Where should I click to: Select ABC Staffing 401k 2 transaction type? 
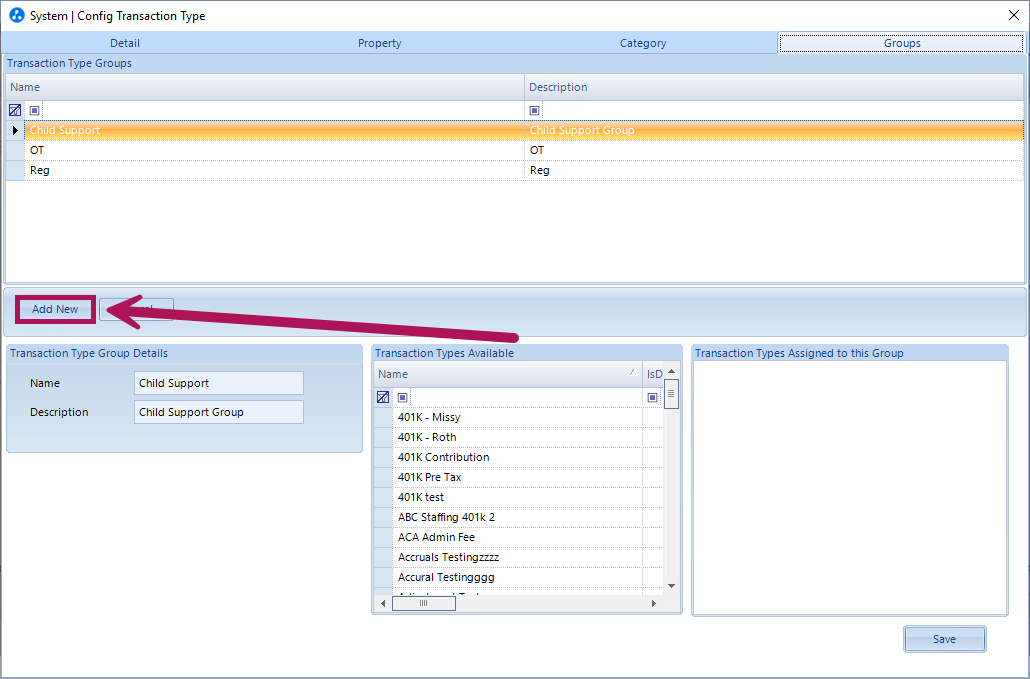(518, 517)
